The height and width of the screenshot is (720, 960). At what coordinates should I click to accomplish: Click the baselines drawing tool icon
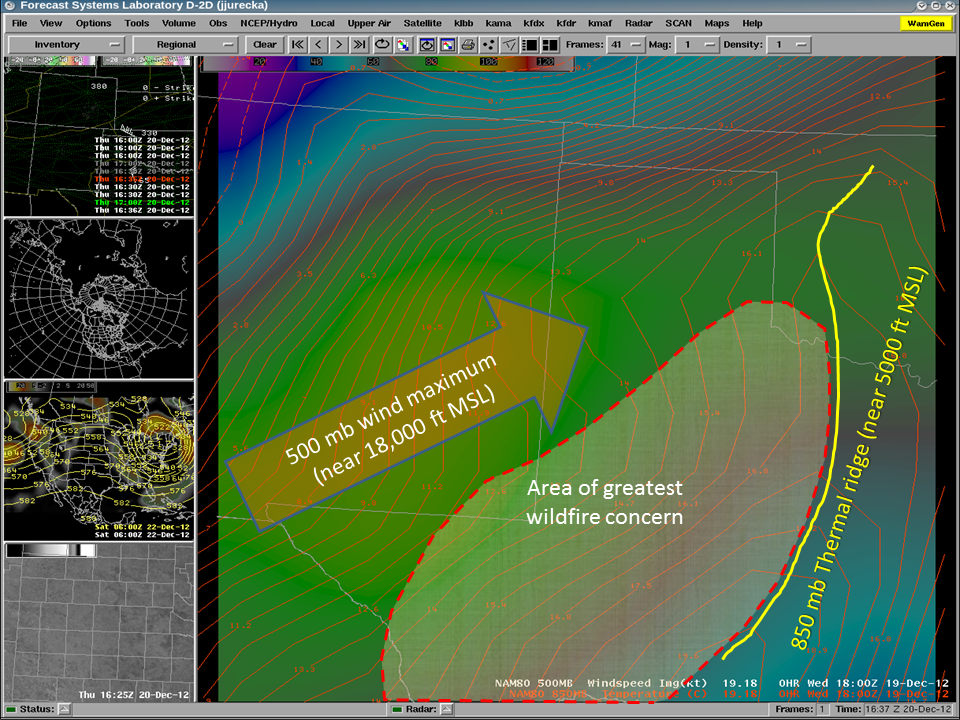[509, 45]
